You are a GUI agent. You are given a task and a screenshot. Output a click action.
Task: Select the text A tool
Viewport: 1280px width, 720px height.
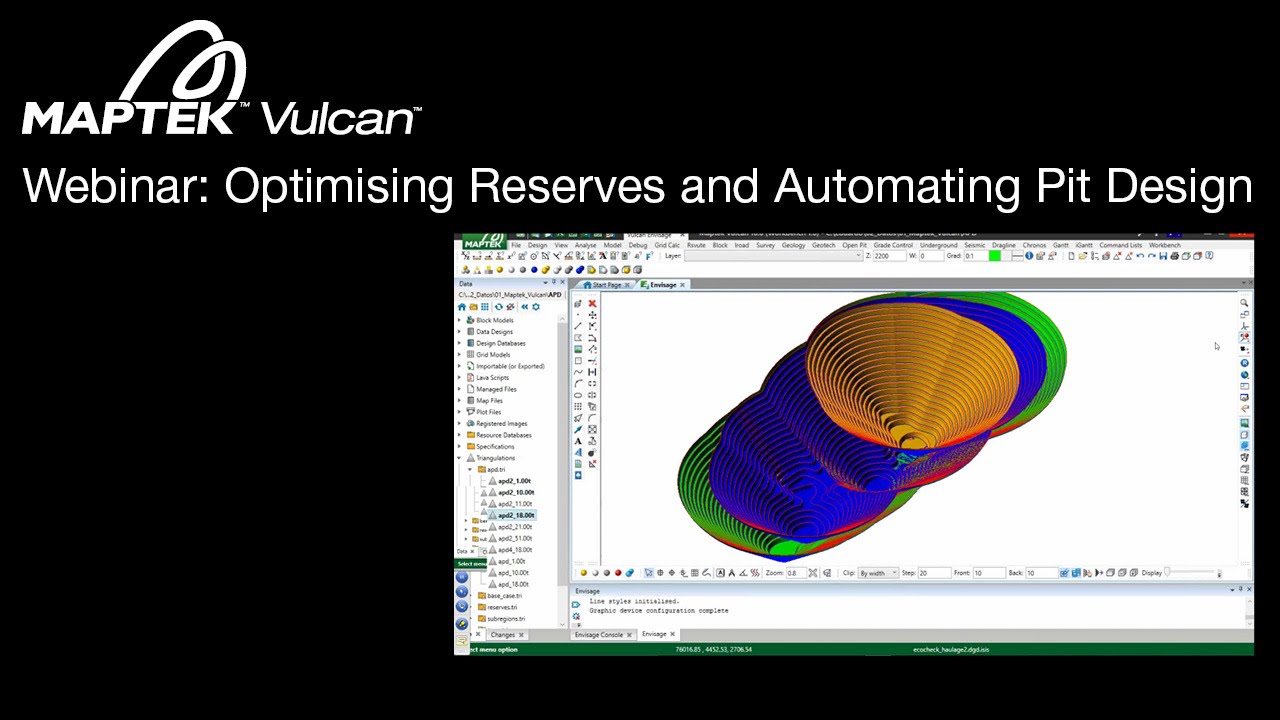(578, 441)
